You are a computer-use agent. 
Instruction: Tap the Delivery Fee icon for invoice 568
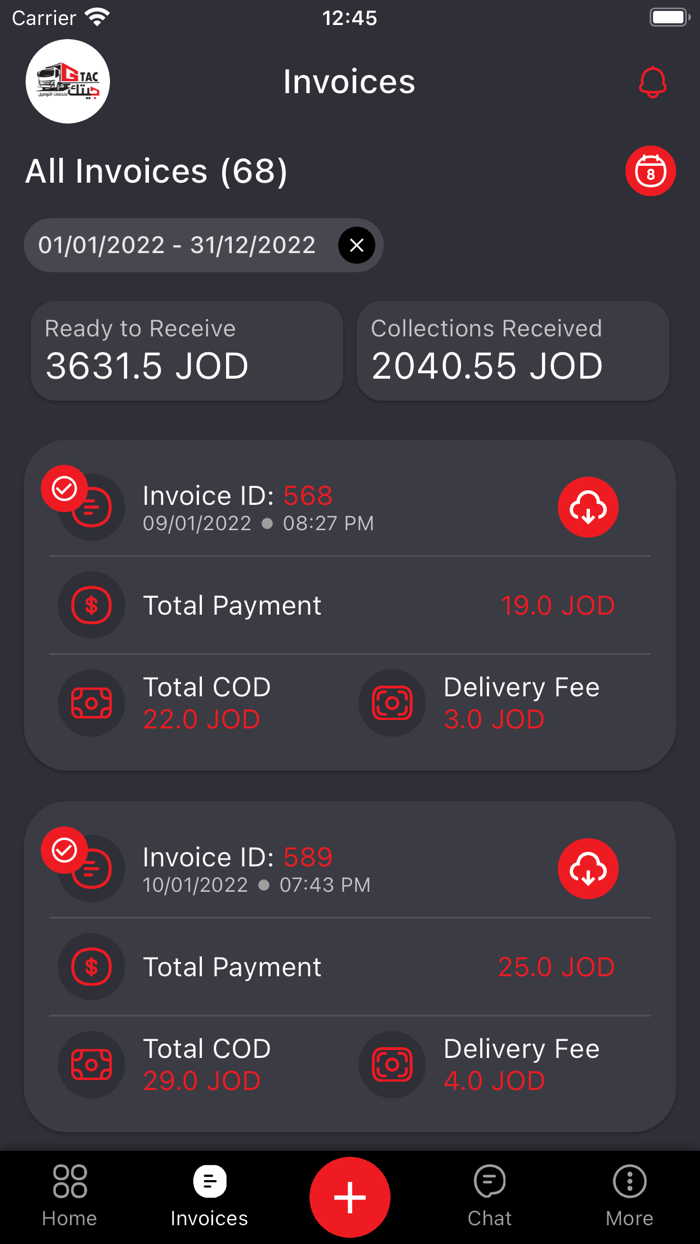(x=392, y=703)
